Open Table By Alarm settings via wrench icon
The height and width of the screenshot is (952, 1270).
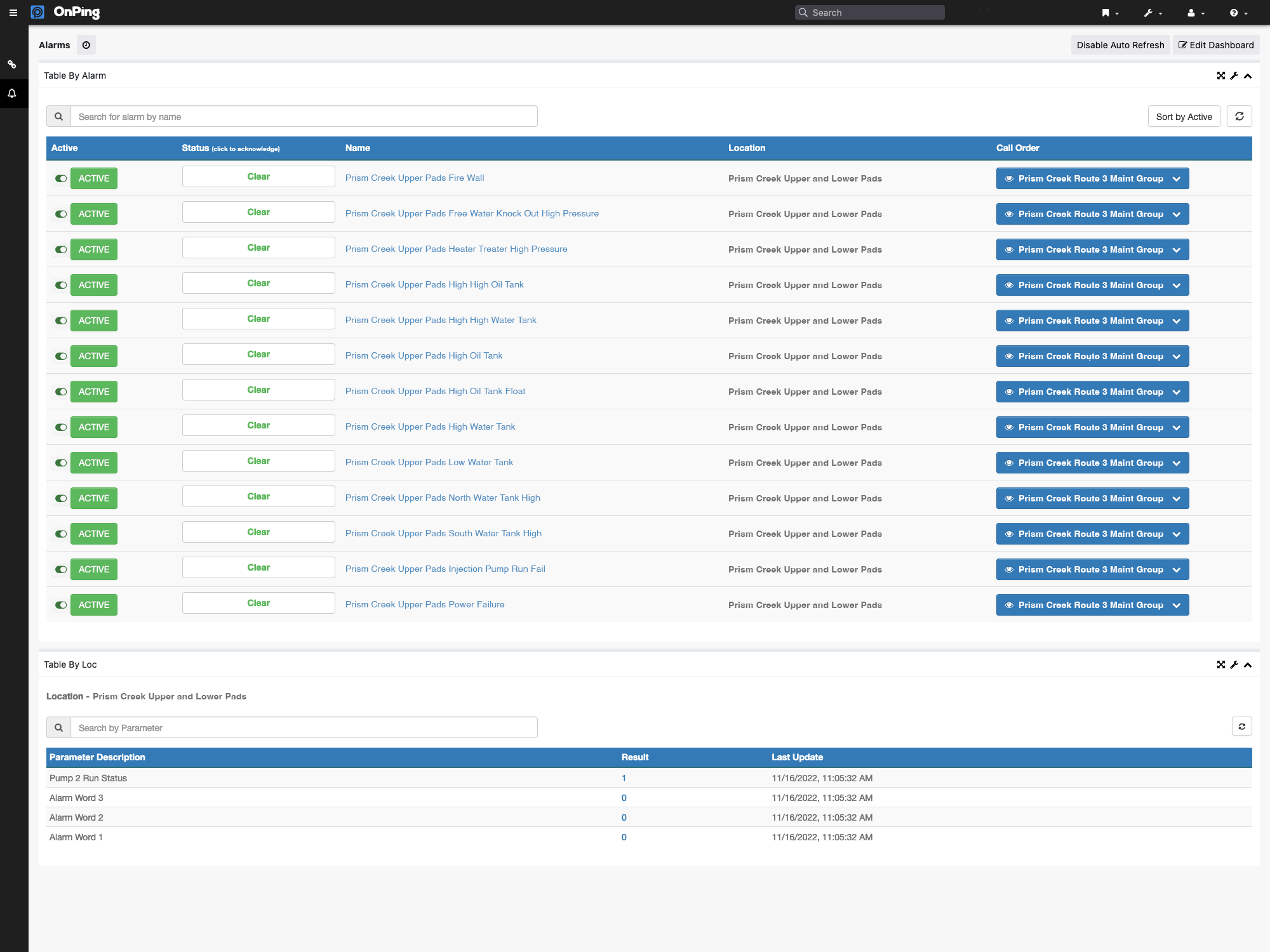click(1234, 76)
